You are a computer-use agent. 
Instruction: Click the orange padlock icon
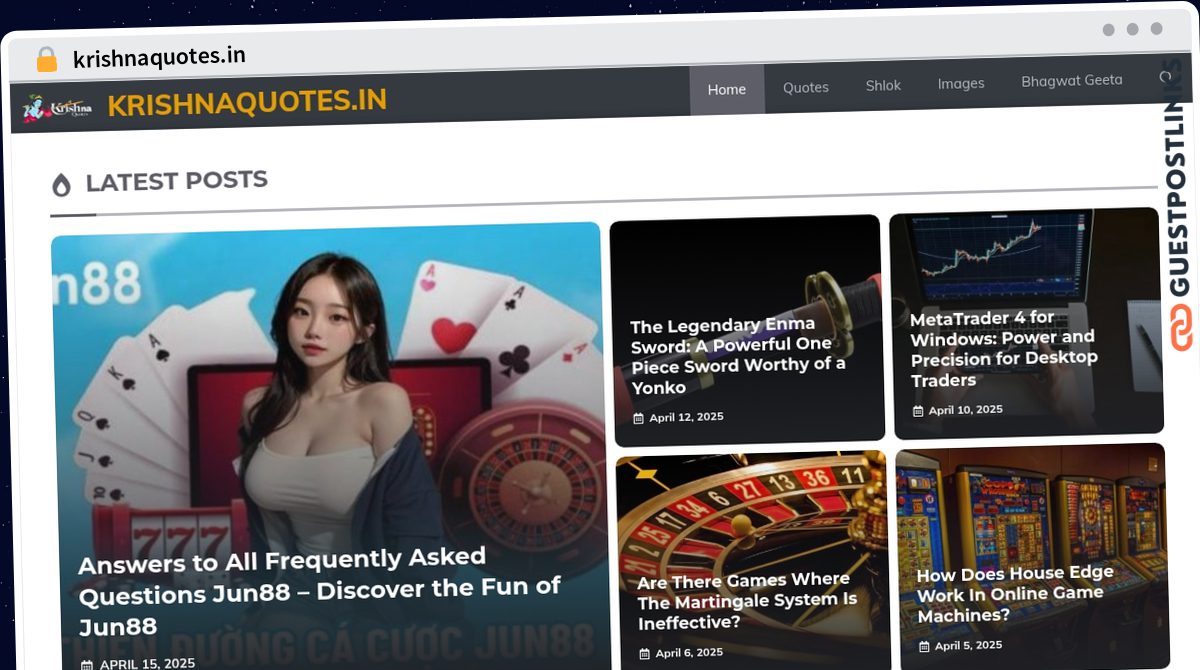click(x=46, y=59)
